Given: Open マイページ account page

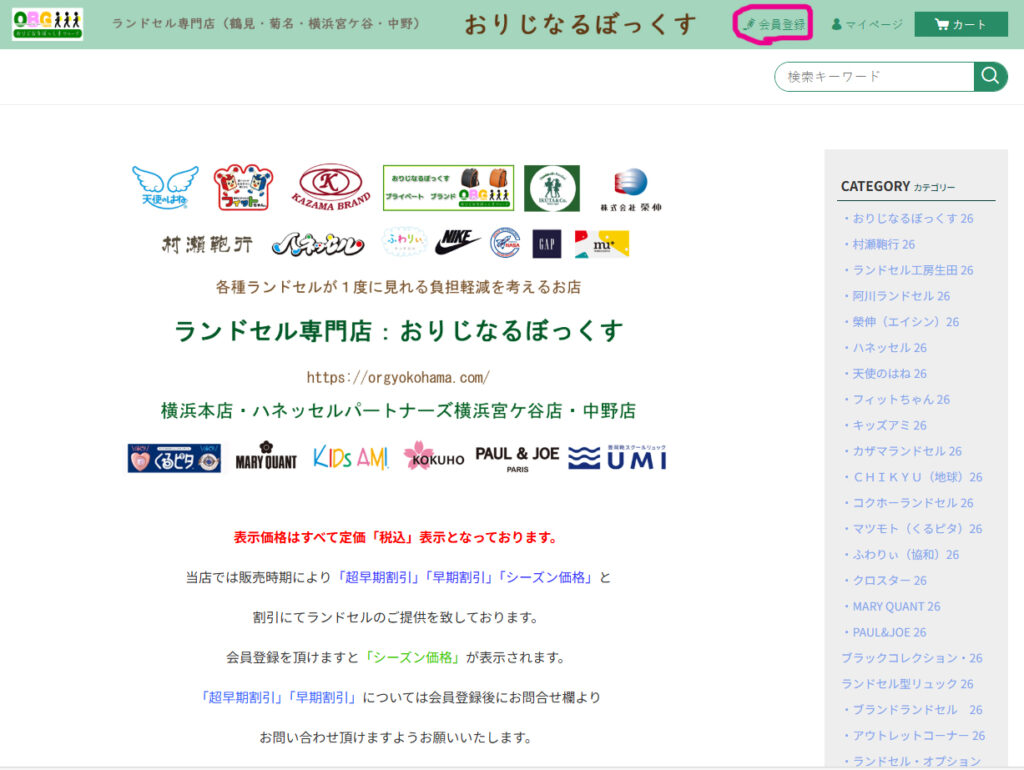Looking at the screenshot, I should point(867,24).
